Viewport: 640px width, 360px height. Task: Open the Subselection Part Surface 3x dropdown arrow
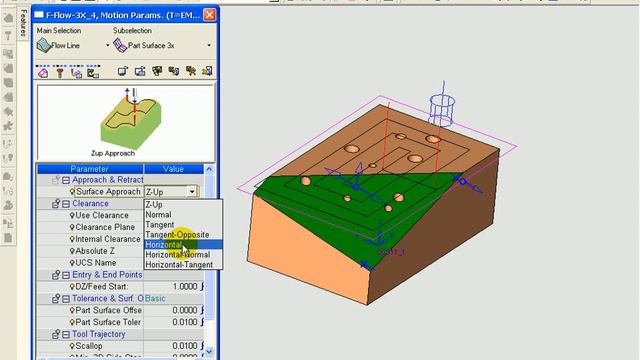point(209,45)
